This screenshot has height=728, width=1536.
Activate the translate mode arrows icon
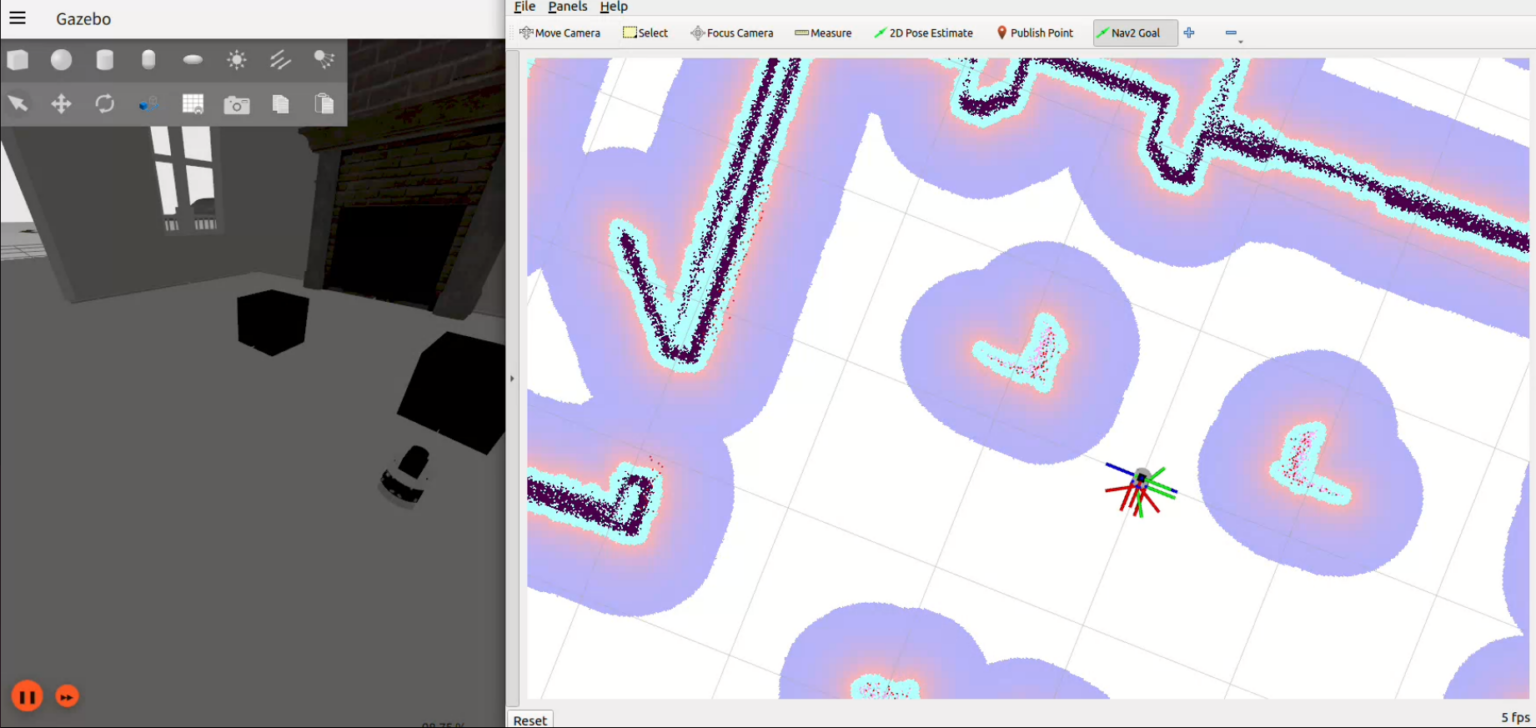(62, 104)
